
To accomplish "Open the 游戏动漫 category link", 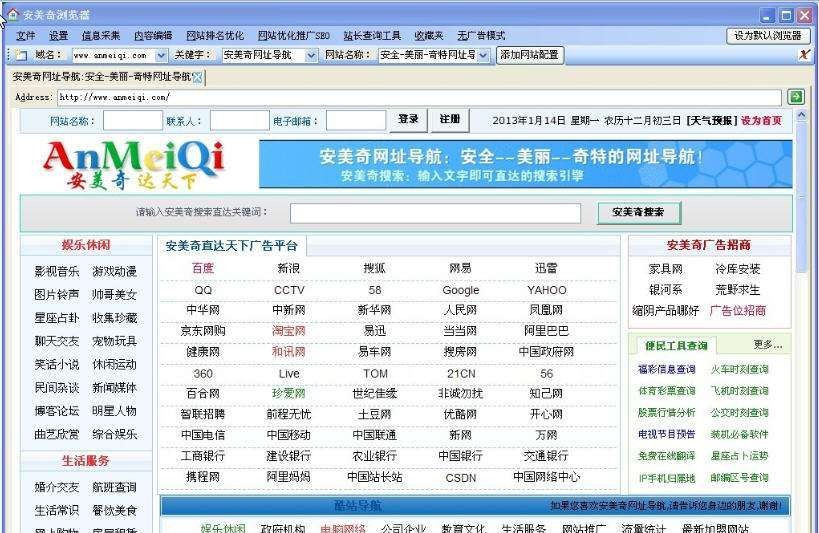I will point(114,271).
